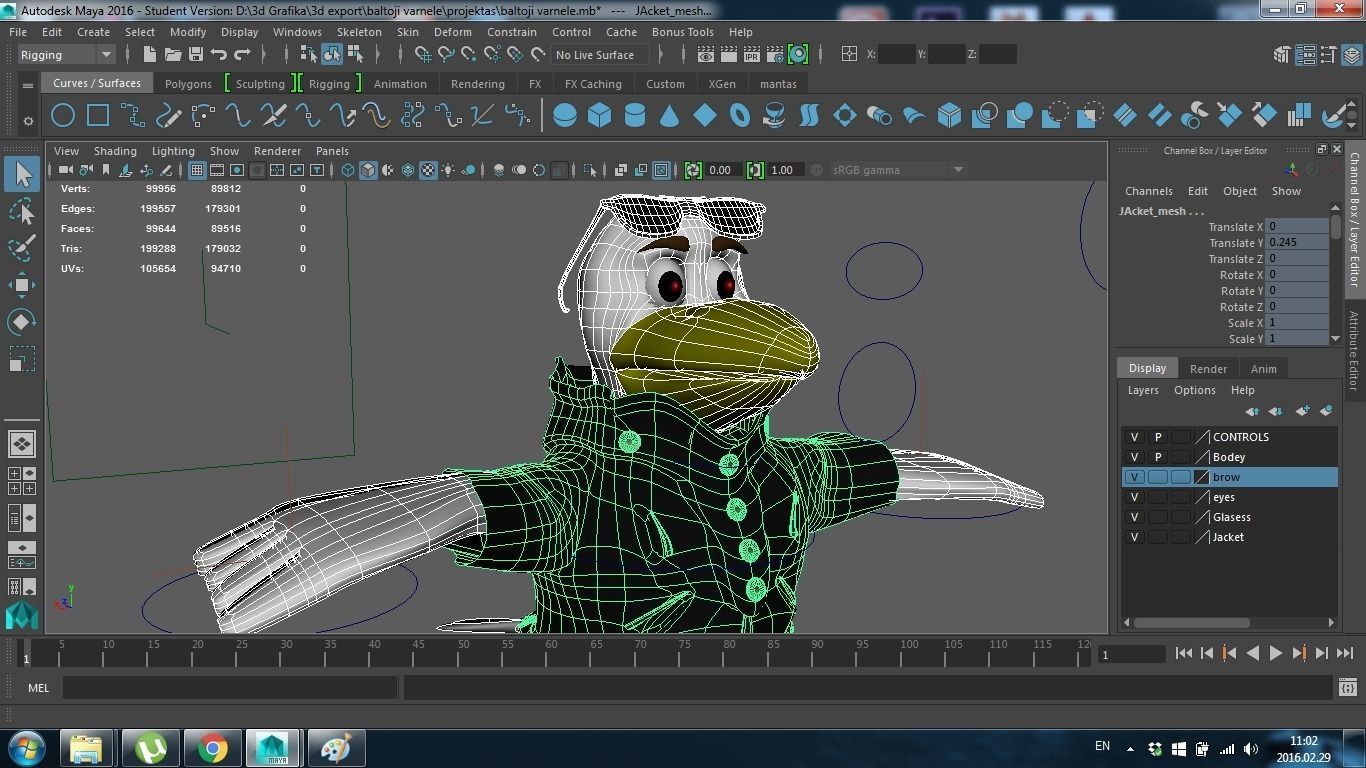The height and width of the screenshot is (768, 1366).
Task: Create a NURBS plane from the shelf
Action: pyautogui.click(x=704, y=116)
